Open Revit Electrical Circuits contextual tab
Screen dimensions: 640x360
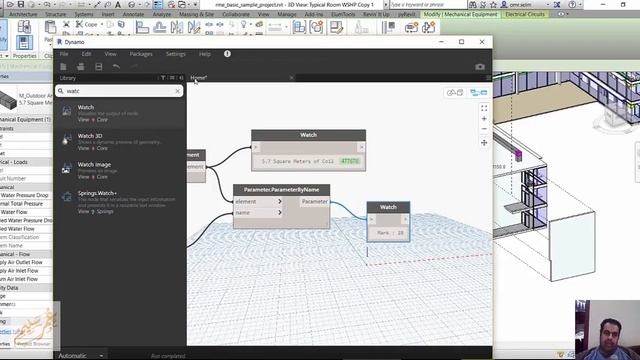coord(525,14)
